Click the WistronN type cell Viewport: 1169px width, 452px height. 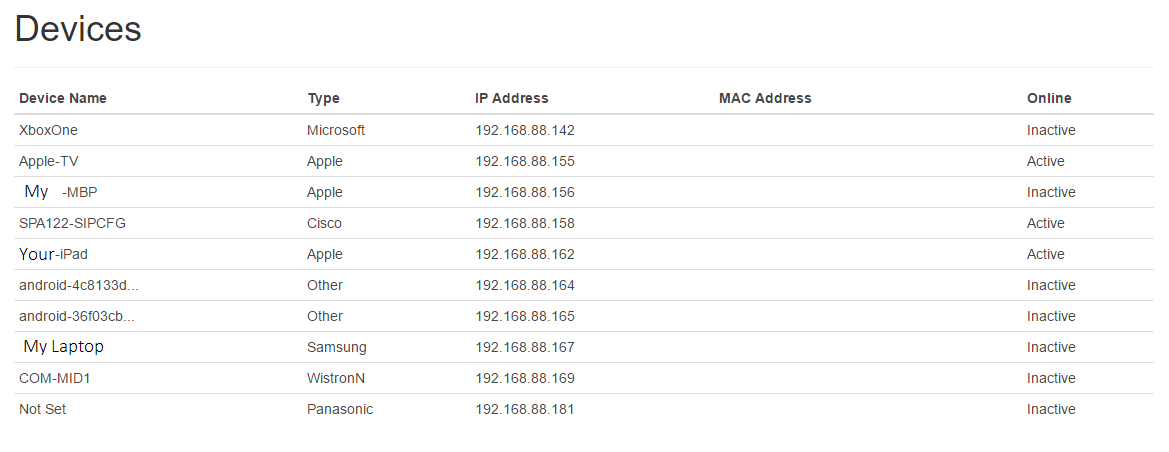click(336, 378)
